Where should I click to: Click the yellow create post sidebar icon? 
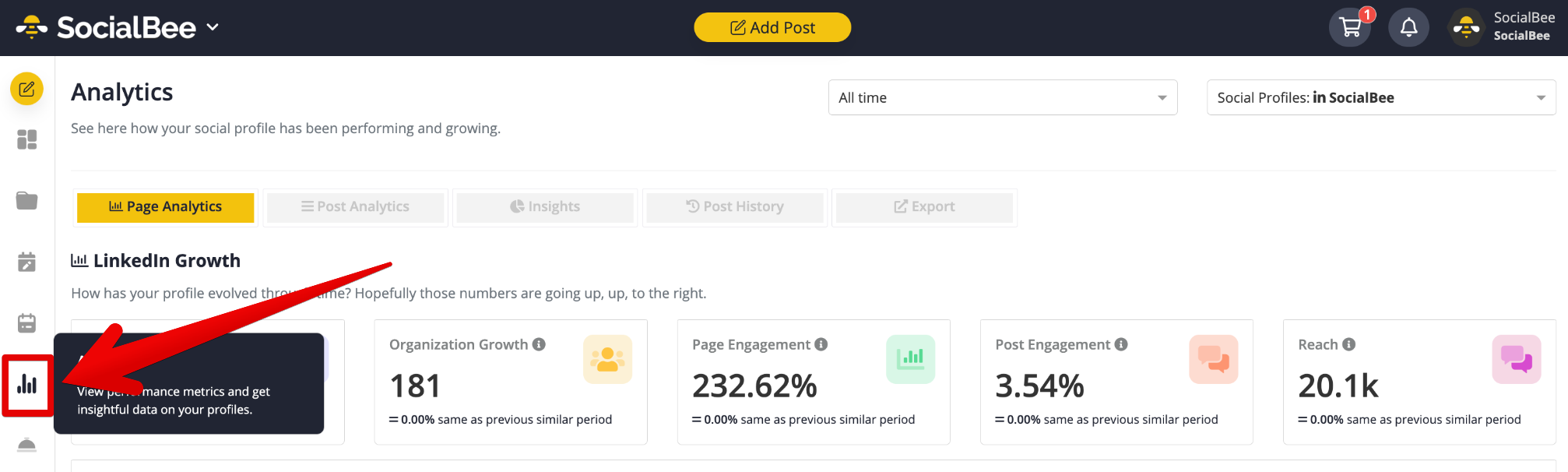click(26, 89)
